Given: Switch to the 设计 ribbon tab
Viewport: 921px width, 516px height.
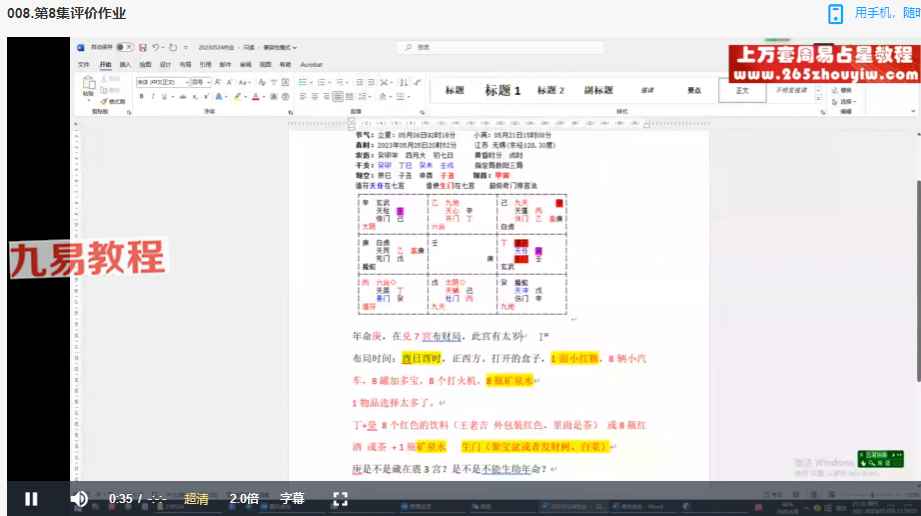Looking at the screenshot, I should pyautogui.click(x=165, y=65).
